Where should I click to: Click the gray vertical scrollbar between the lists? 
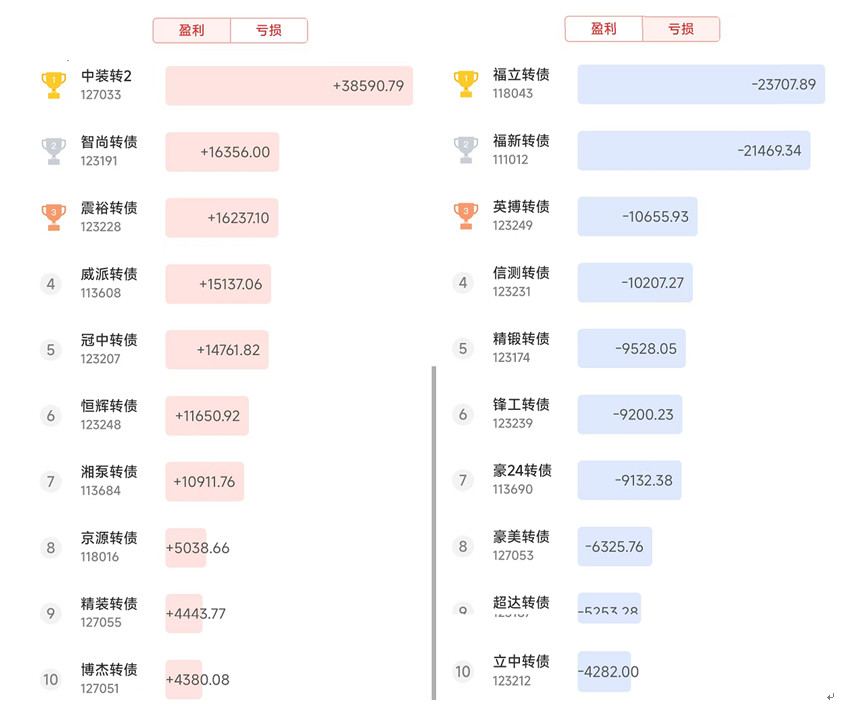(x=434, y=532)
